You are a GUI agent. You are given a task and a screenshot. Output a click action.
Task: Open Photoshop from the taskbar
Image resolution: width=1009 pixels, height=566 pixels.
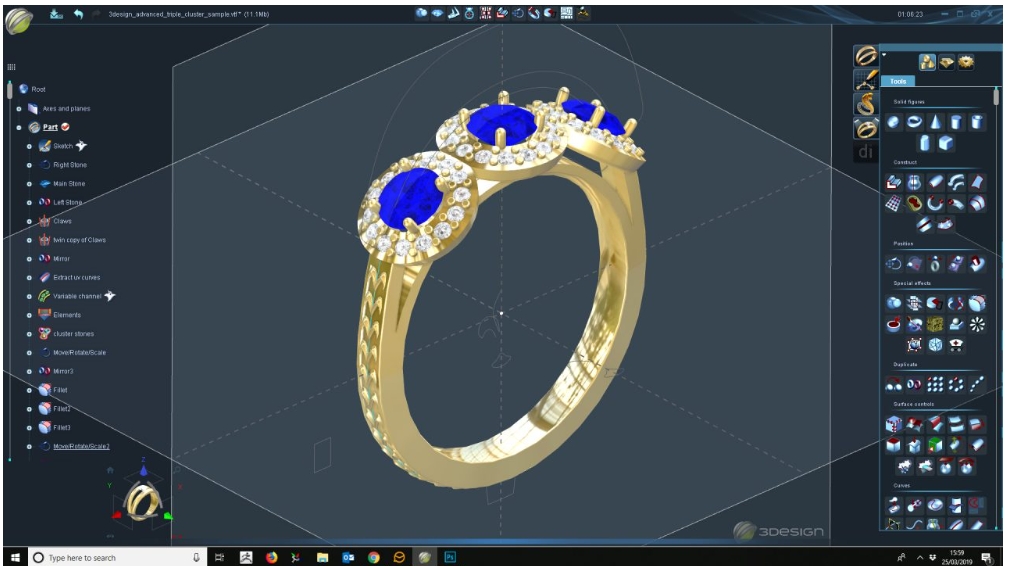(x=450, y=558)
